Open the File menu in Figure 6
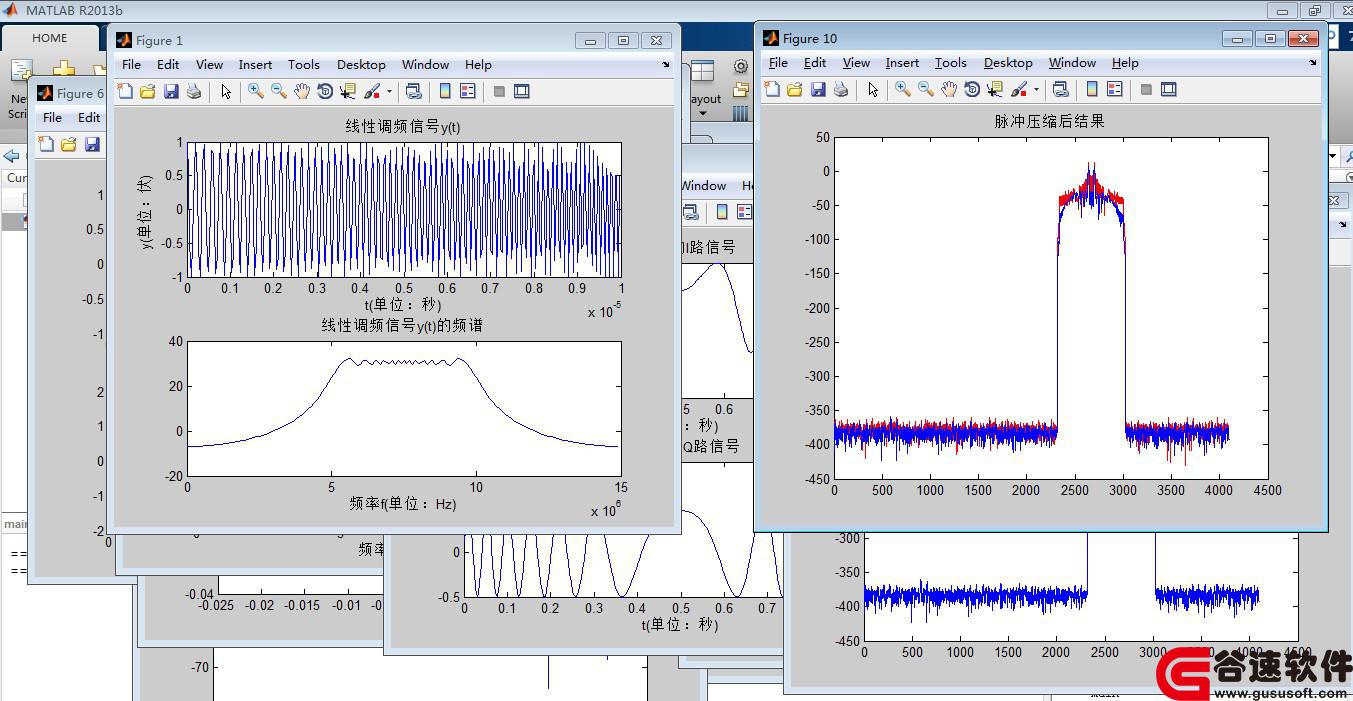This screenshot has height=701, width=1353. tap(52, 117)
